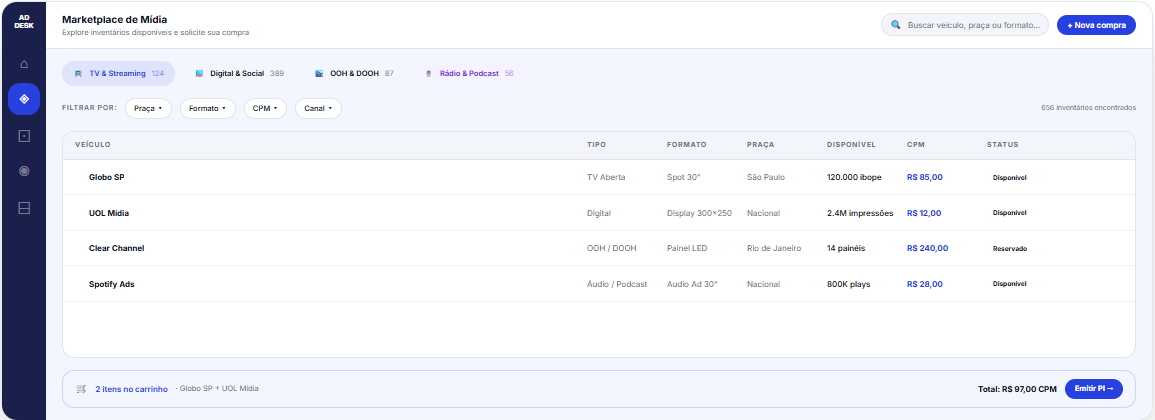1155x420 pixels.
Task: Open the 2 itens no carrinho link
Action: [131, 388]
